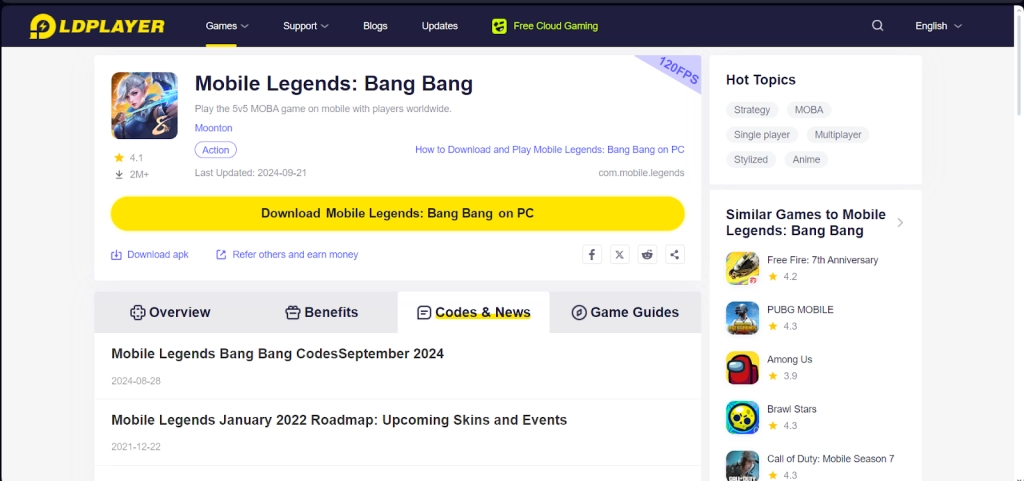Share on X (Twitter) icon

pos(620,255)
